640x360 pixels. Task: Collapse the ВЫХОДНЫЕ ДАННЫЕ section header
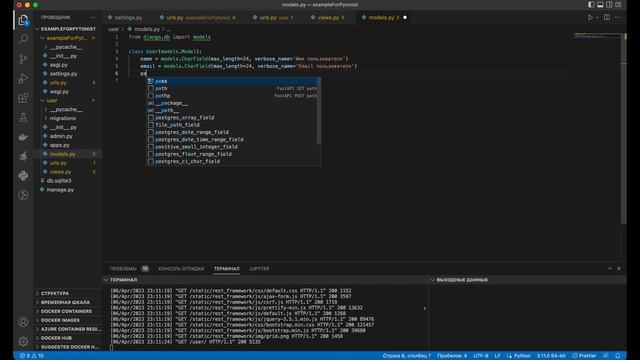pos(527,280)
